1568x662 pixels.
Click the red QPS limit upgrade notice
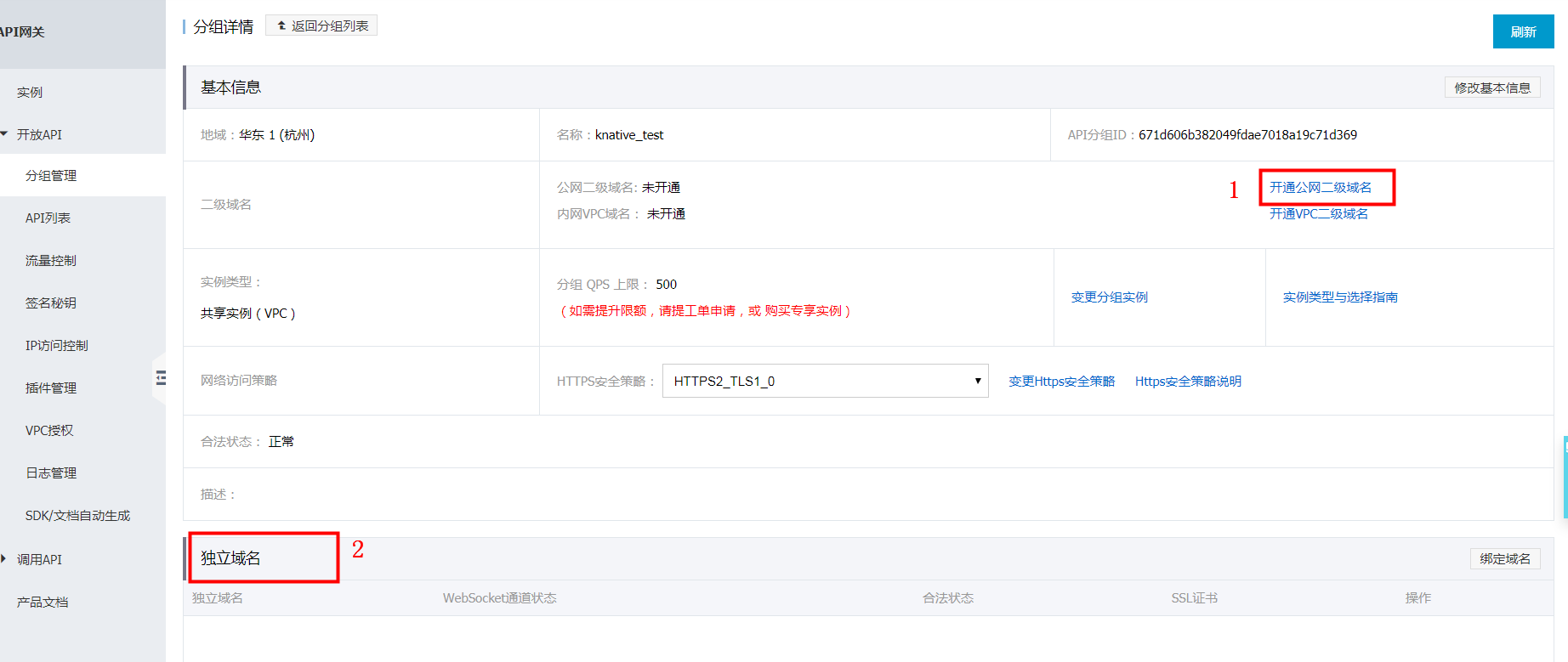(x=705, y=310)
